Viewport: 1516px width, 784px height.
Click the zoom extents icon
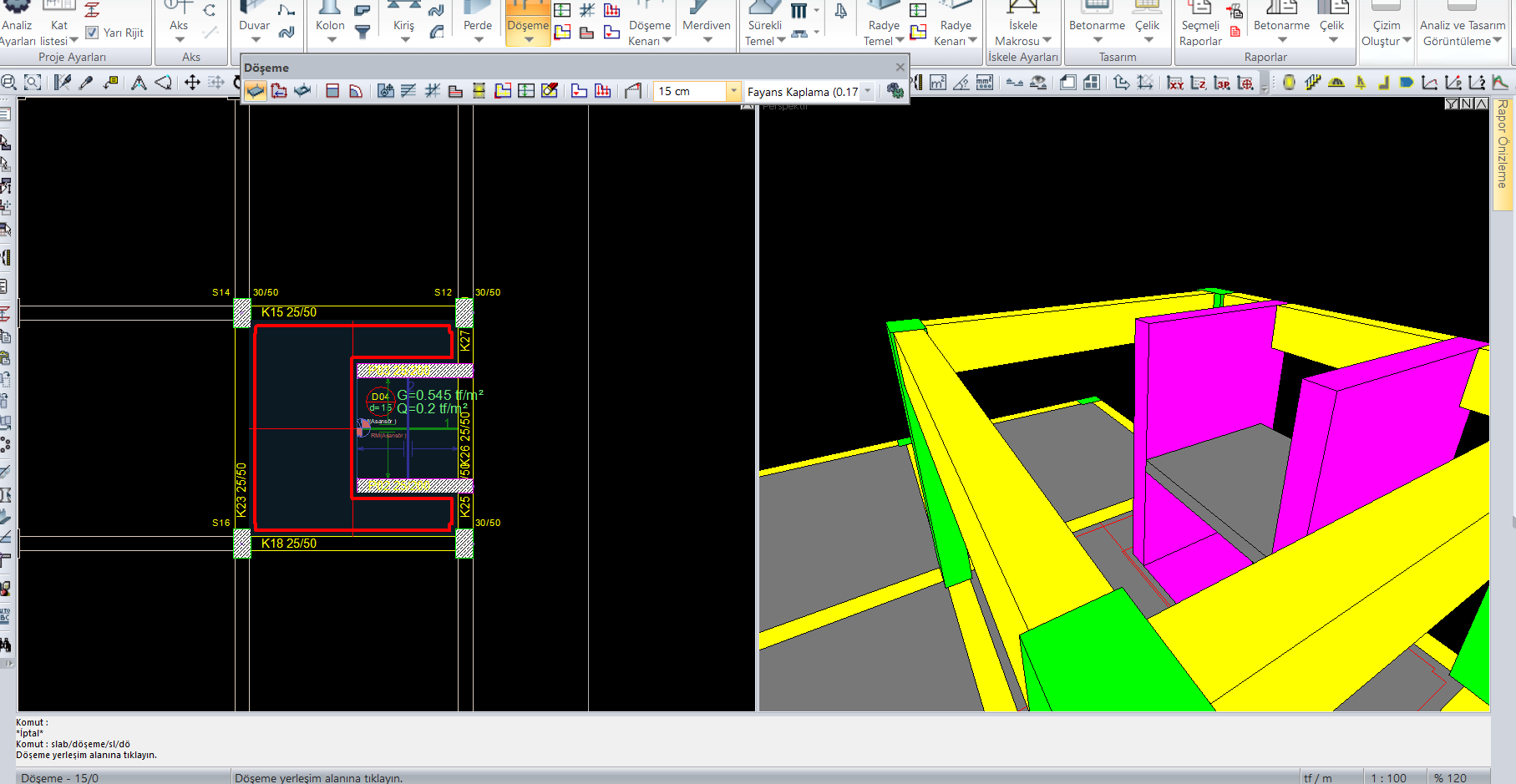(33, 82)
